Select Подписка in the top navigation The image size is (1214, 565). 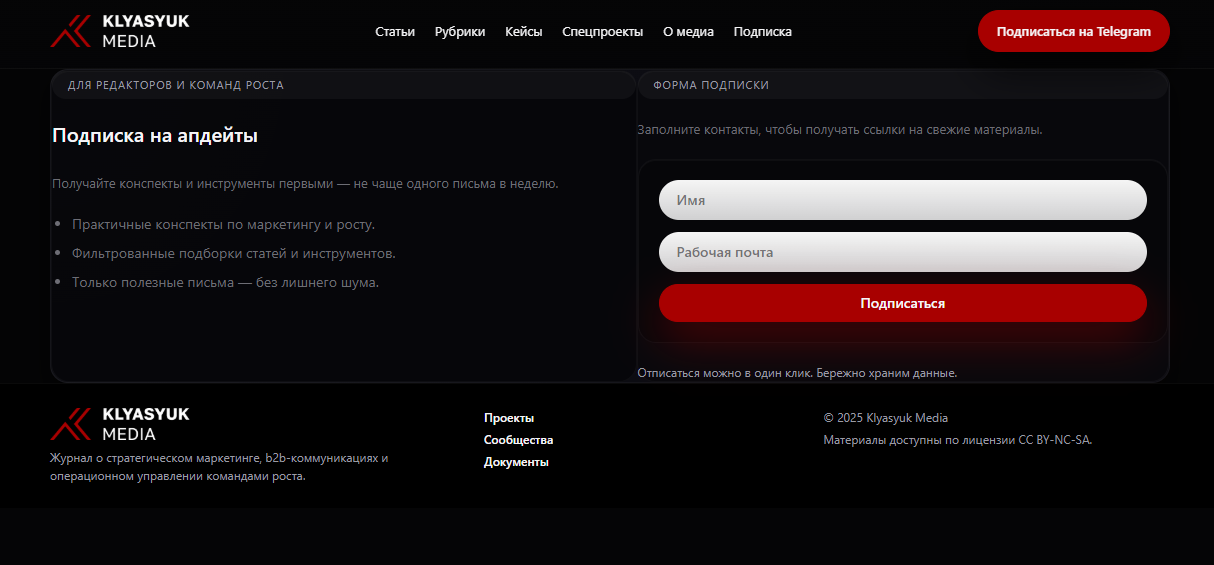(x=763, y=32)
